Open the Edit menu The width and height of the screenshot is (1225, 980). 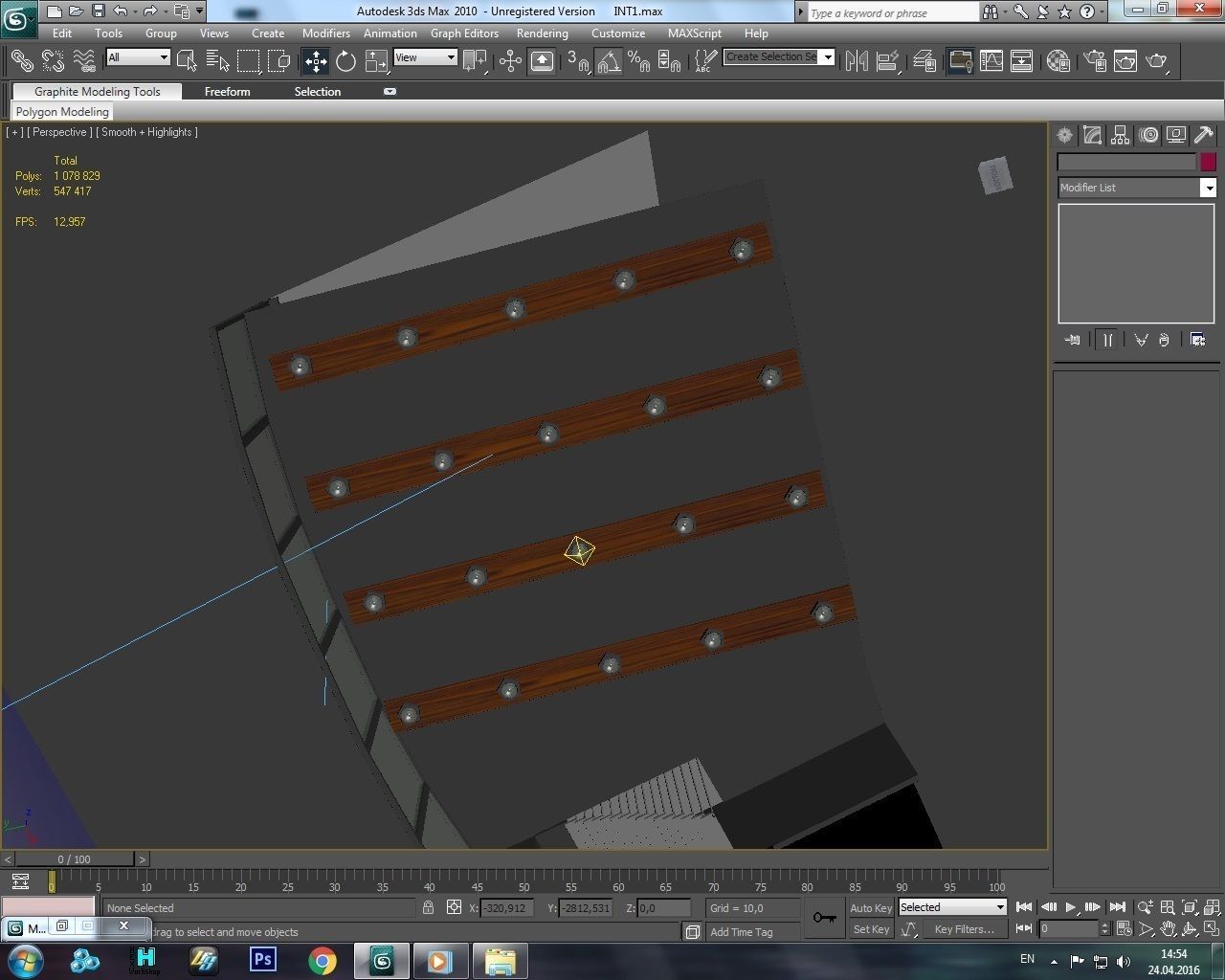point(62,33)
